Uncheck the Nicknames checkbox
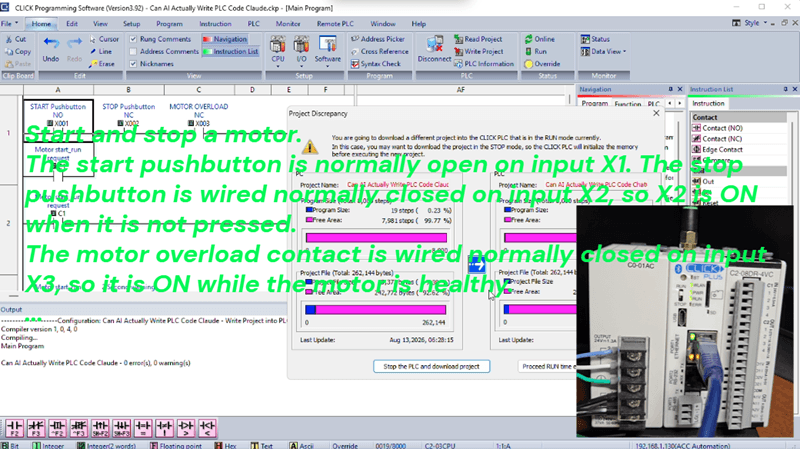800x449 pixels. tap(133, 64)
